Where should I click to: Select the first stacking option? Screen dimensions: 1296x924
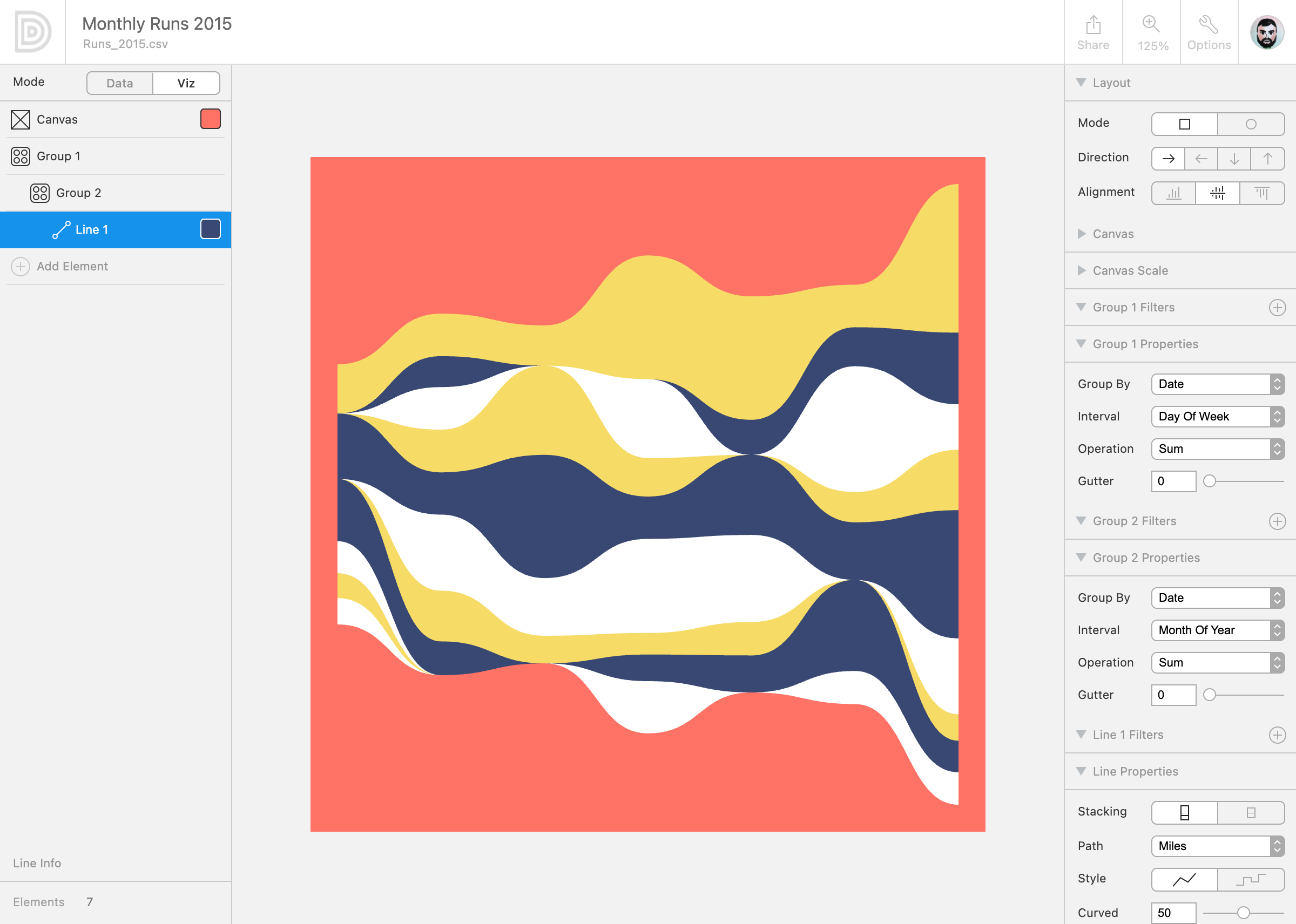[x=1184, y=812]
